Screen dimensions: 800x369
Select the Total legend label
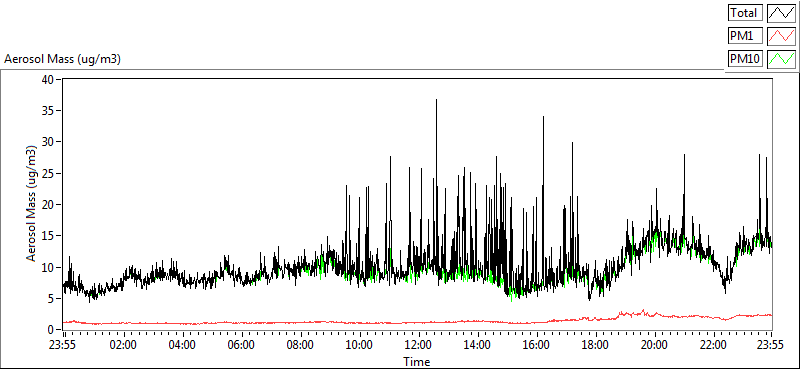tap(745, 13)
